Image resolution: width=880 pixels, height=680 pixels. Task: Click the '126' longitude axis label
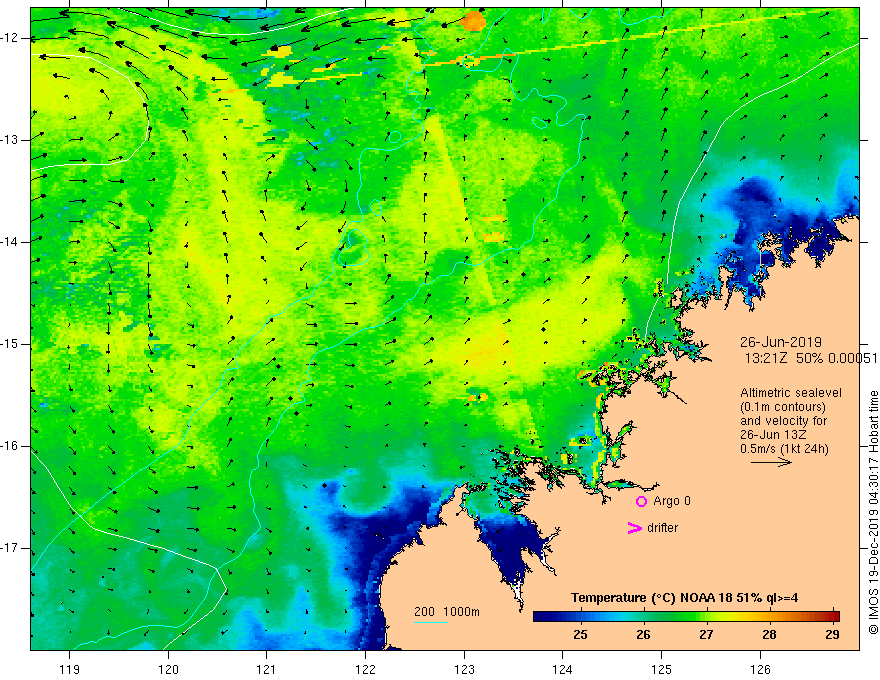tap(760, 669)
